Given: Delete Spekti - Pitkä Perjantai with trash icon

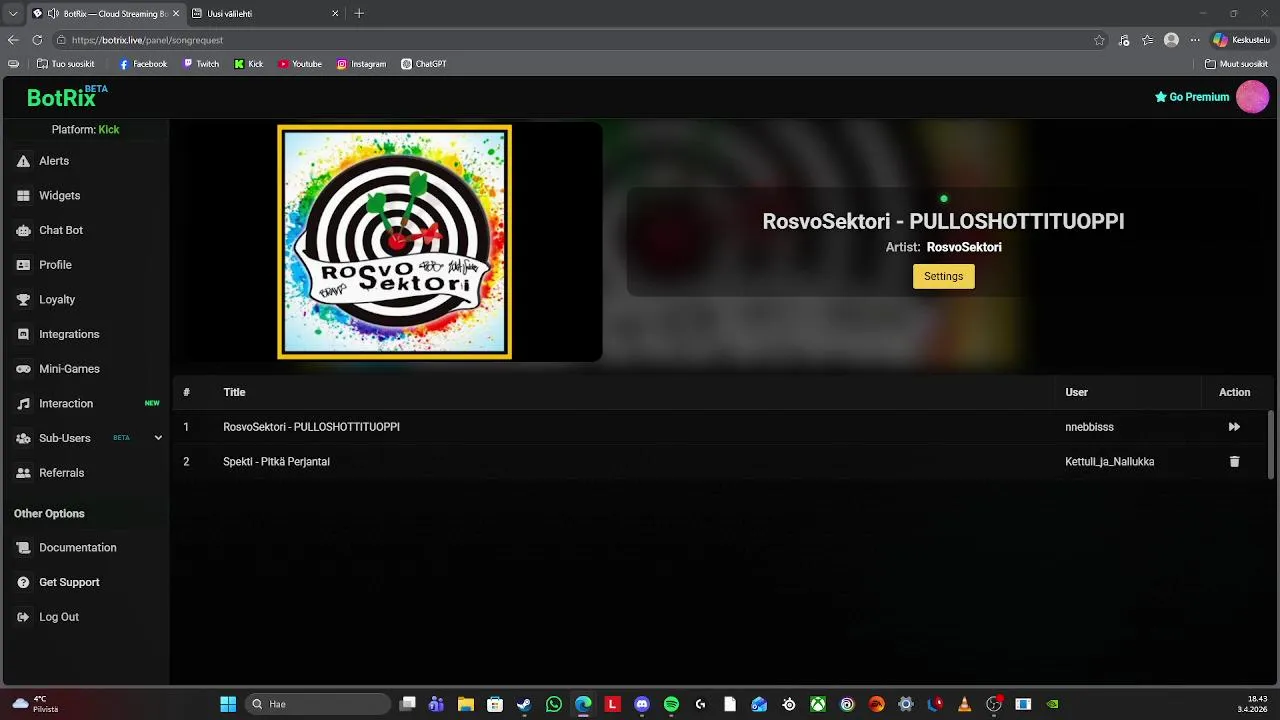Looking at the screenshot, I should [x=1234, y=462].
